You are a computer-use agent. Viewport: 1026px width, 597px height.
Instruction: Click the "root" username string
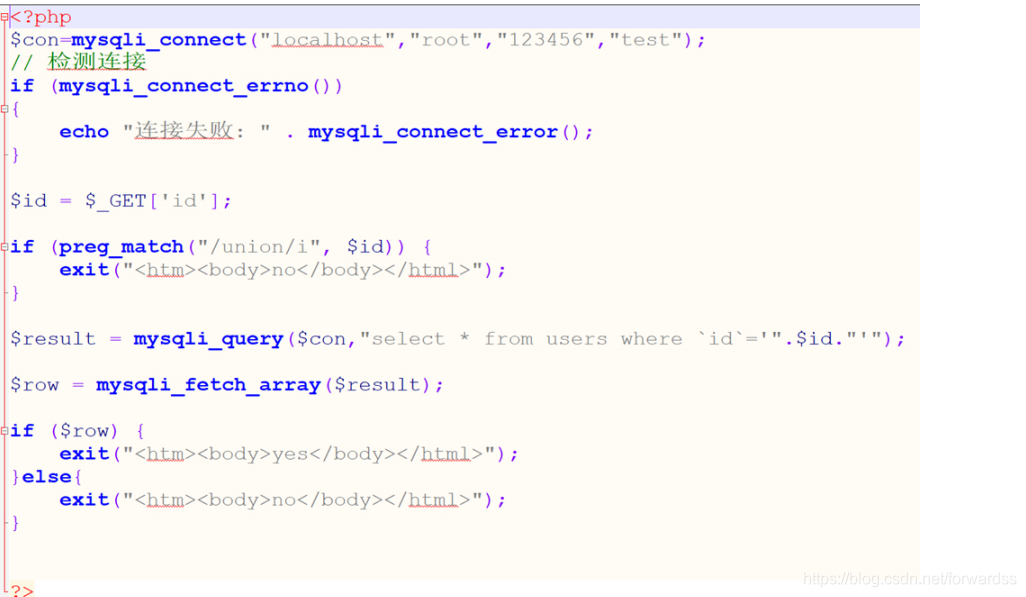(x=446, y=40)
